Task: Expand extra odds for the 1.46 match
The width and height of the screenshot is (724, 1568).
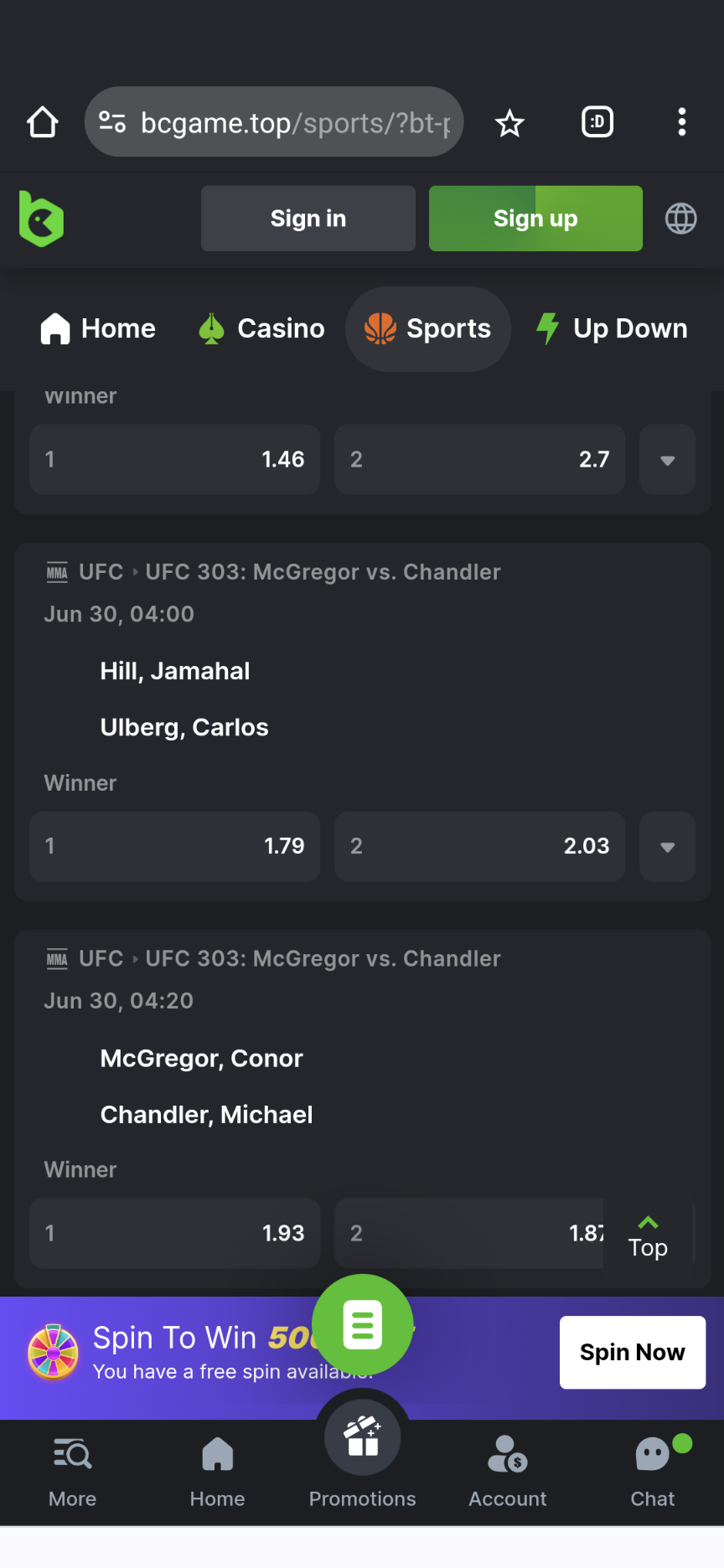Action: pos(667,460)
